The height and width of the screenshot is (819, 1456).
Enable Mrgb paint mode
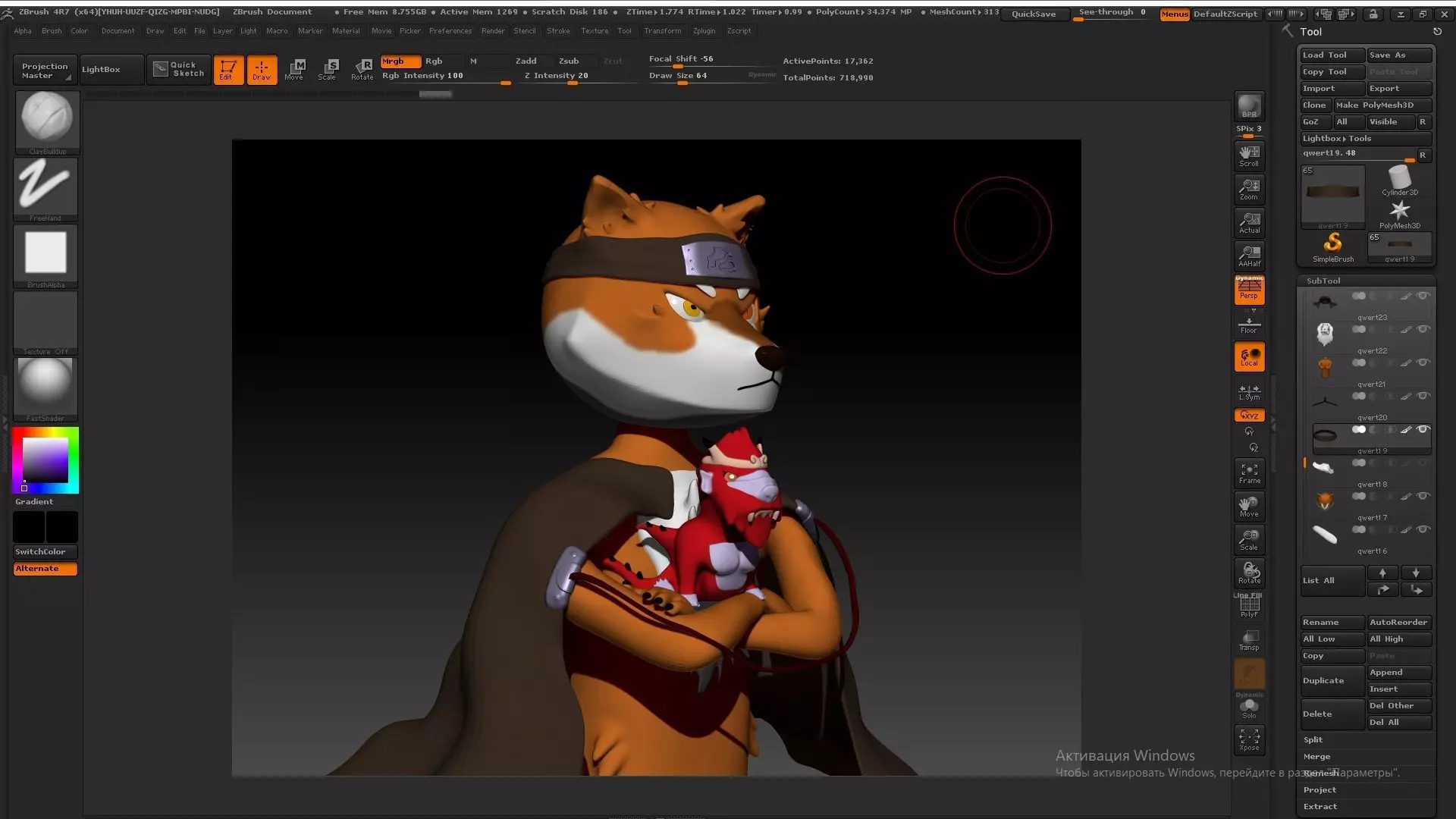point(400,61)
